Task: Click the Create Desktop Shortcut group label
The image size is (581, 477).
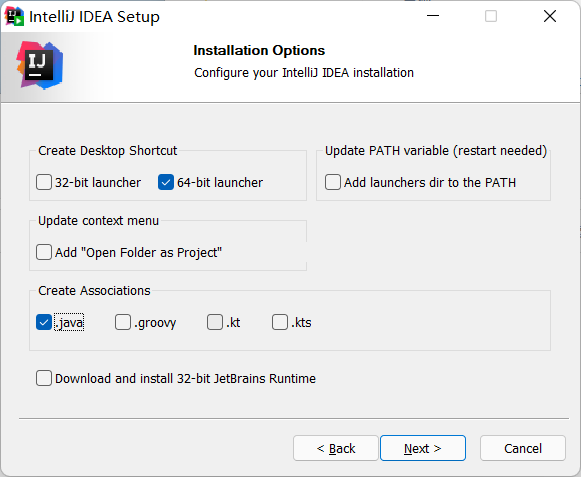Action: 108,151
